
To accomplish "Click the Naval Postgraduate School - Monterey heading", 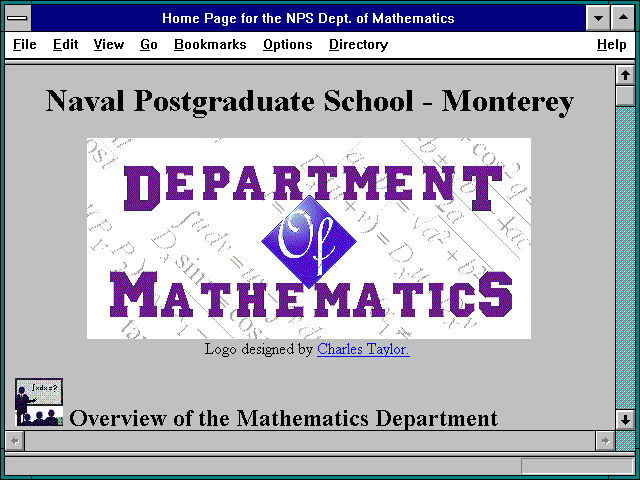I will tap(310, 101).
